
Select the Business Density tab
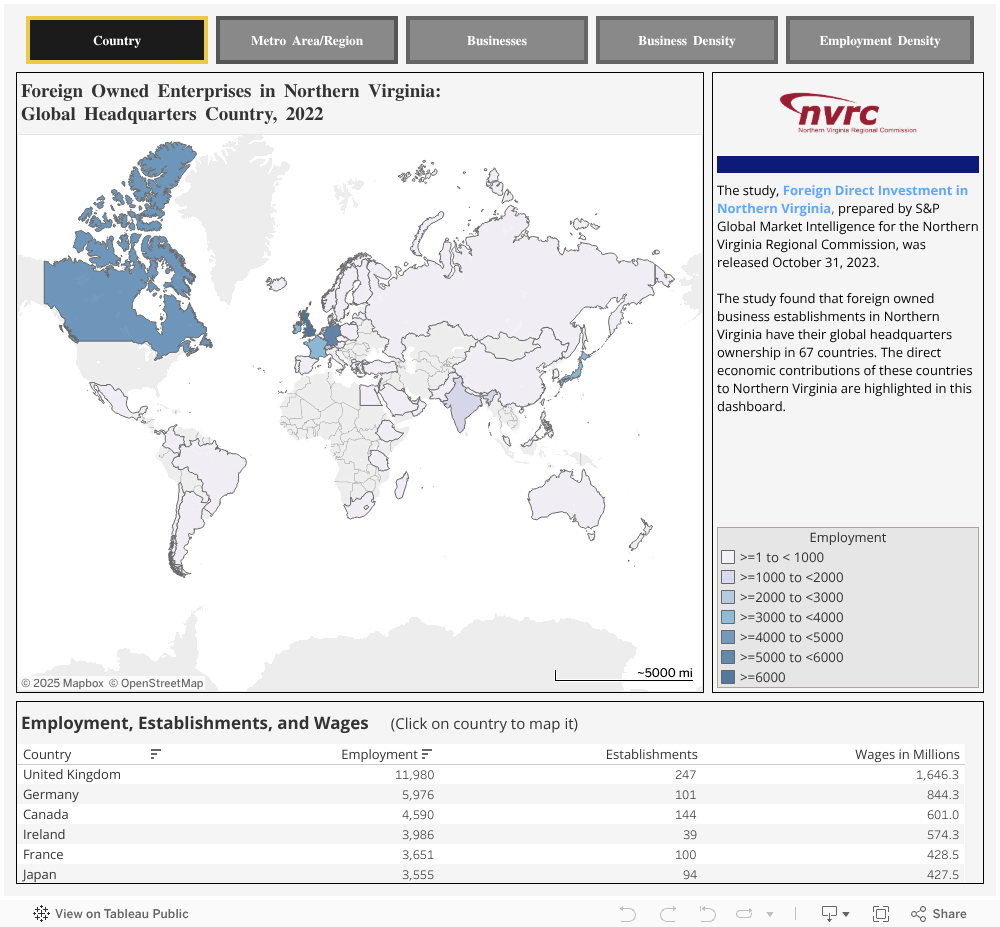tap(686, 40)
